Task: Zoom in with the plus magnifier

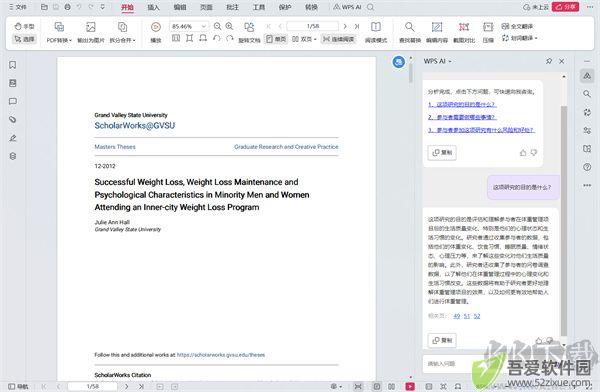Action: pyautogui.click(x=229, y=26)
